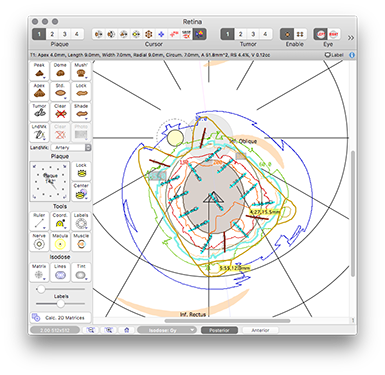Viewport: 385px width, 375px height.
Task: Click the Clear tumor icon with red X
Action: (x=60, y=112)
